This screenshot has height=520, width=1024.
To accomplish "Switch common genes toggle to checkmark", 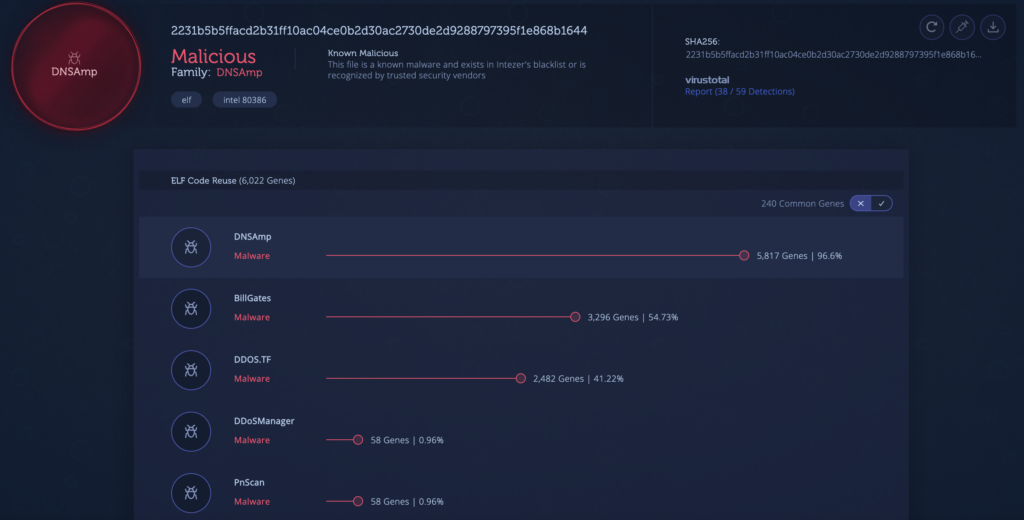I will pyautogui.click(x=882, y=203).
